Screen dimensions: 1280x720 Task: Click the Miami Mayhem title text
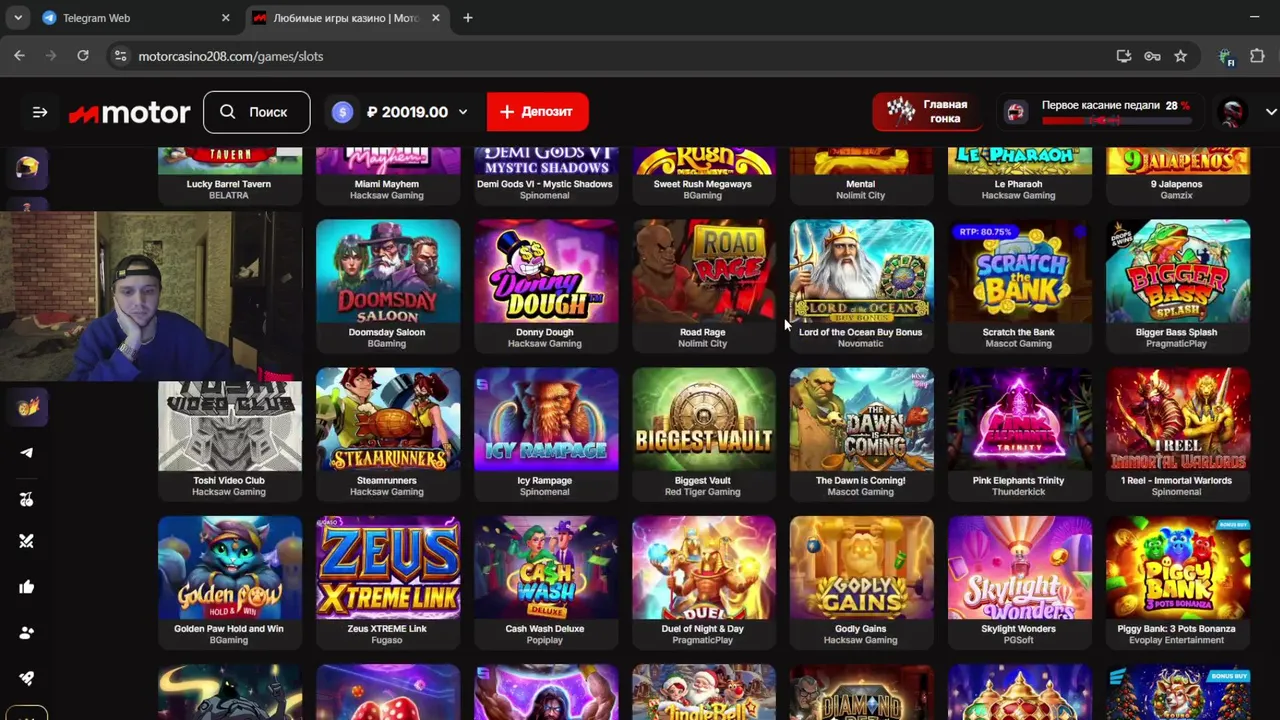387,184
